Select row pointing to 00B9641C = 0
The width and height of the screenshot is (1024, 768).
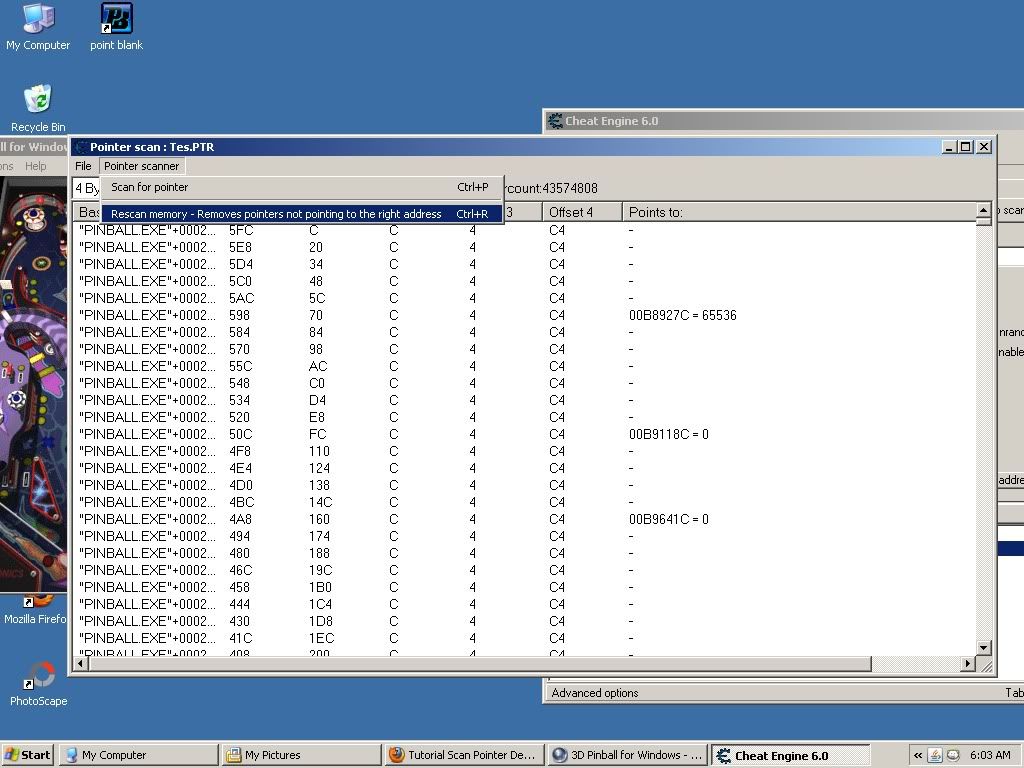[526, 519]
